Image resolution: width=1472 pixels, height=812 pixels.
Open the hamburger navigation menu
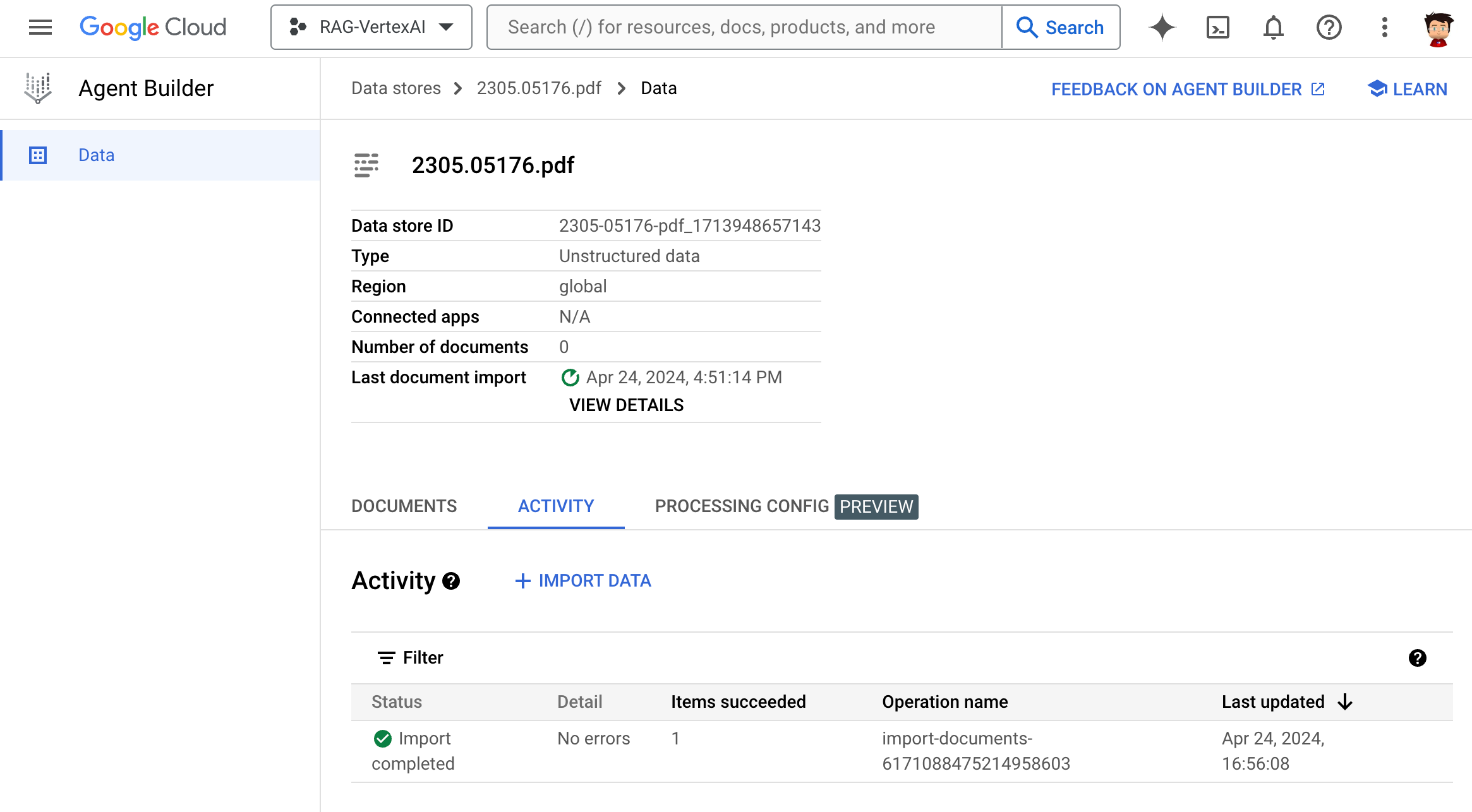[x=40, y=27]
